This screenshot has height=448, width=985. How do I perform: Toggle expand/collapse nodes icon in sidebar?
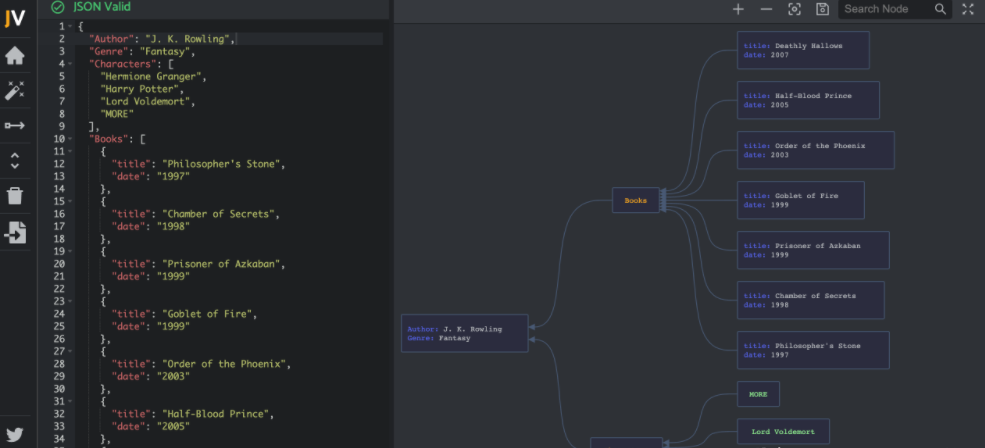pyautogui.click(x=15, y=160)
